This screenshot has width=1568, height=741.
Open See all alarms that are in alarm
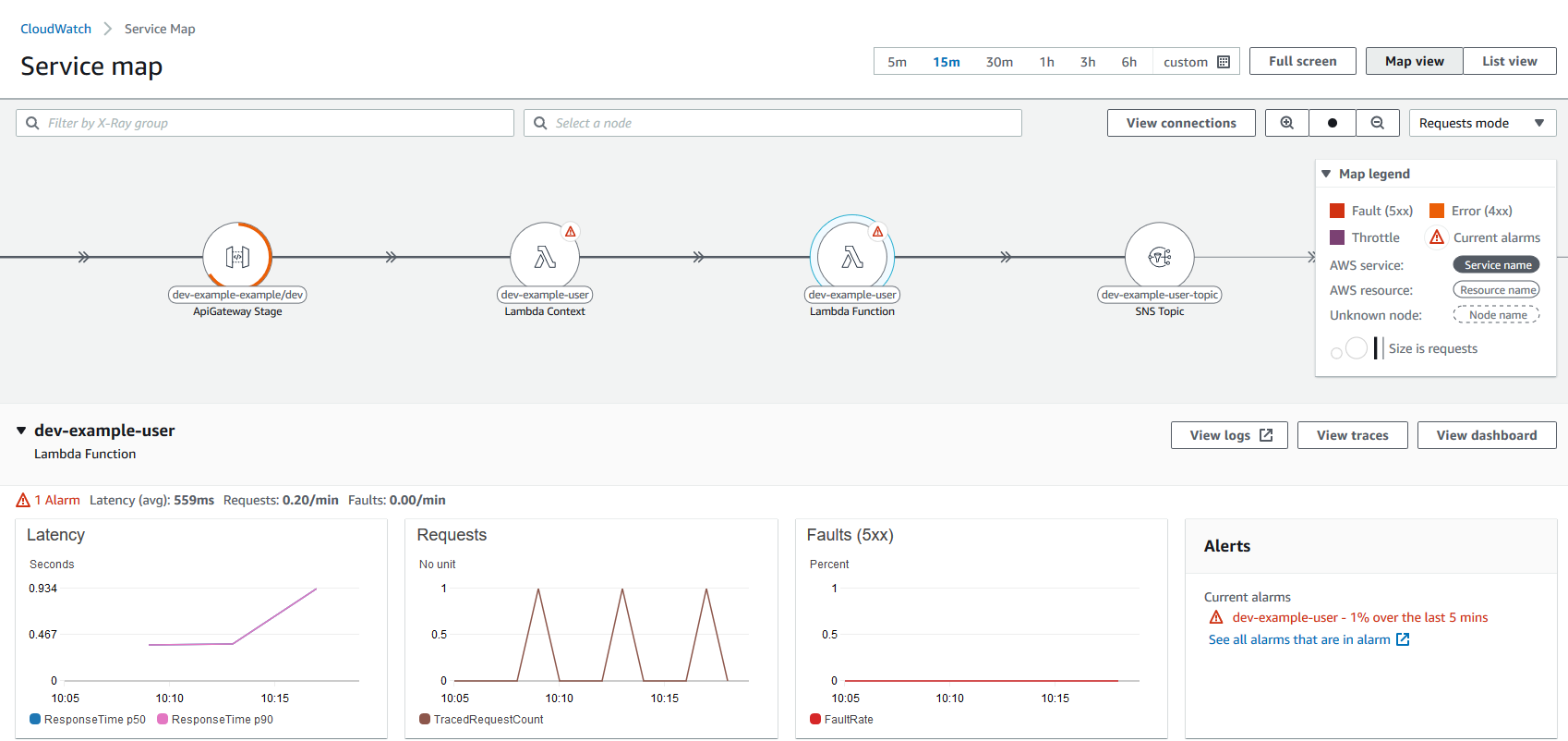(x=1299, y=639)
